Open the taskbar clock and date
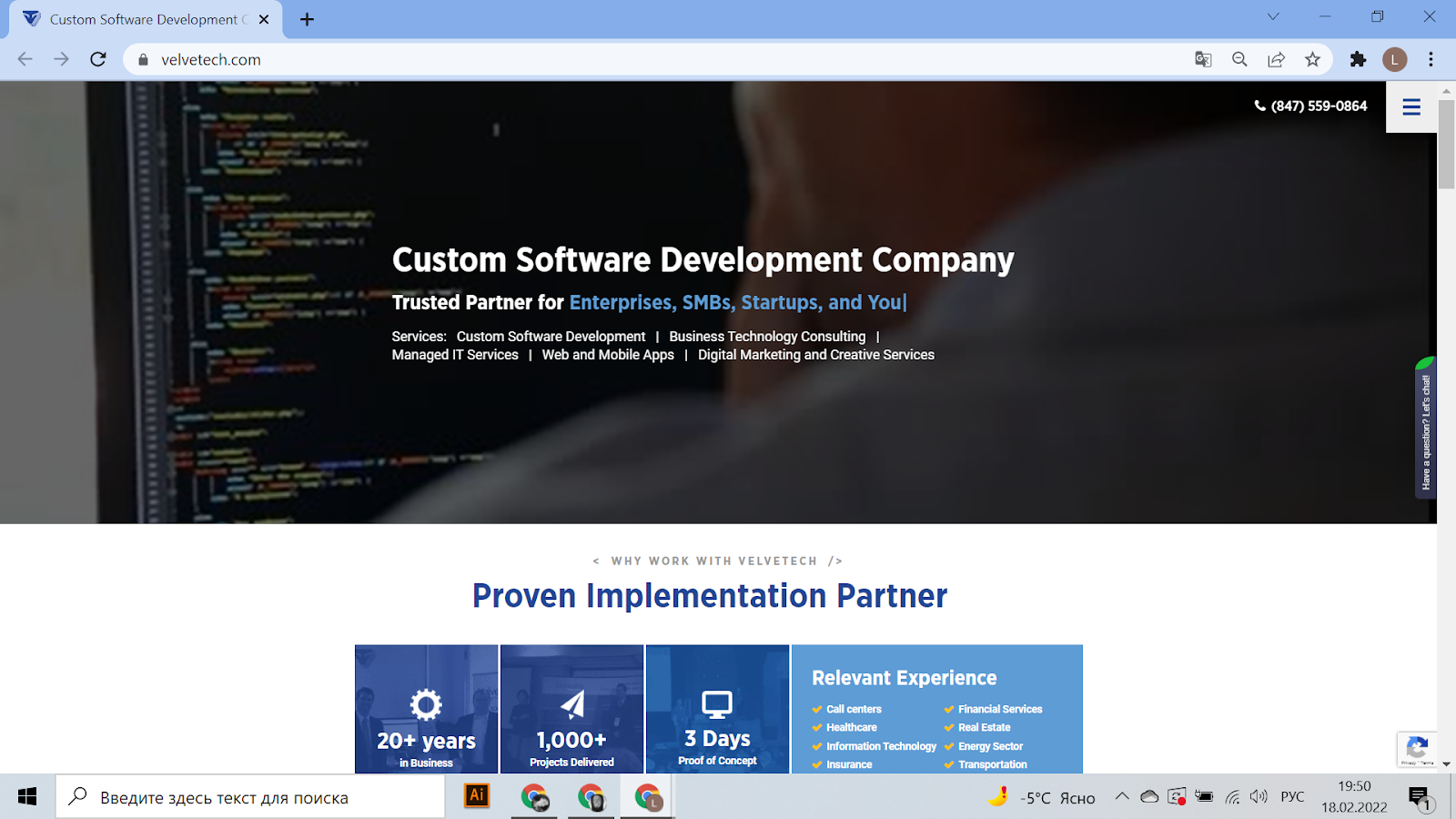The width and height of the screenshot is (1456, 819). tap(1354, 797)
